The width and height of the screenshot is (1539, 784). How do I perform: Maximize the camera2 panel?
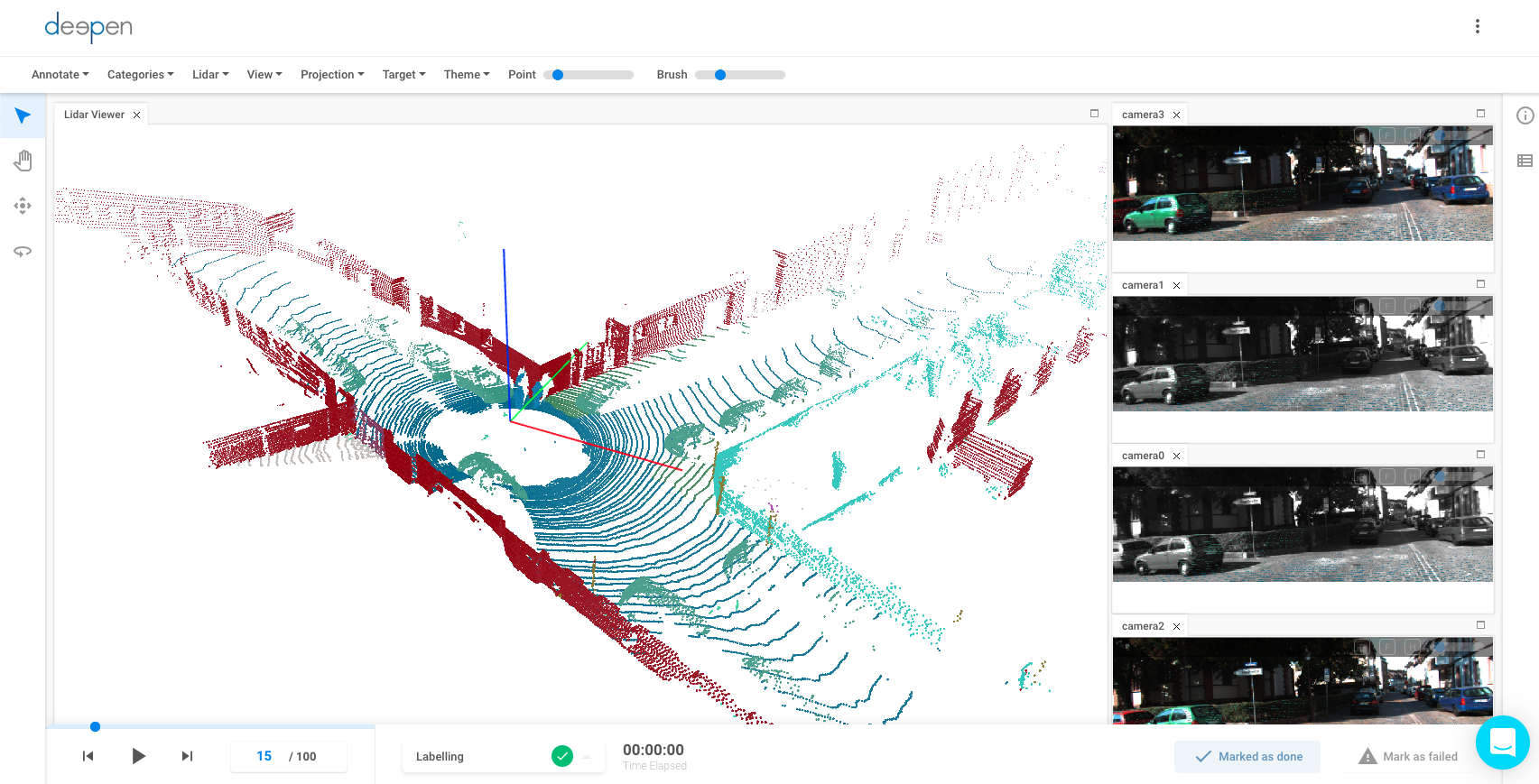pyautogui.click(x=1481, y=625)
